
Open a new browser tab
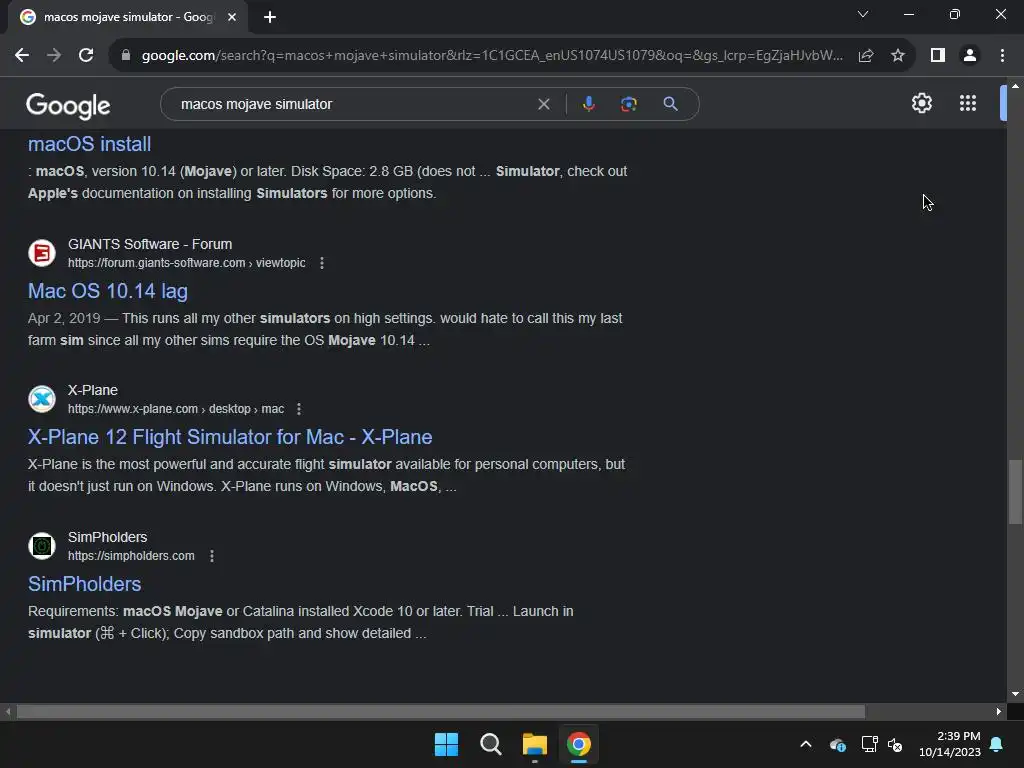[x=270, y=17]
